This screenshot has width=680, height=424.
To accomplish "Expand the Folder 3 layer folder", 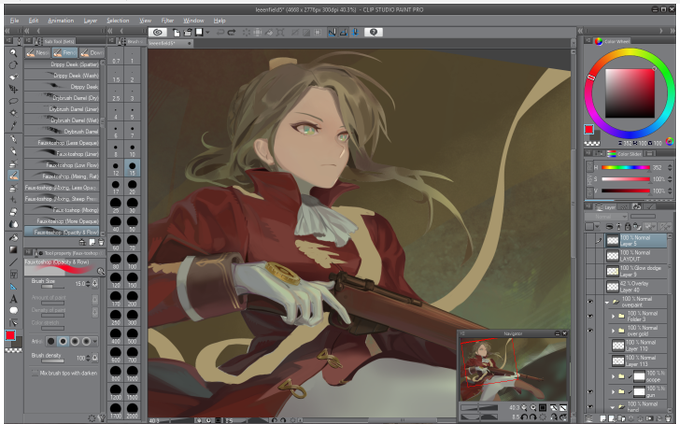I will [613, 316].
